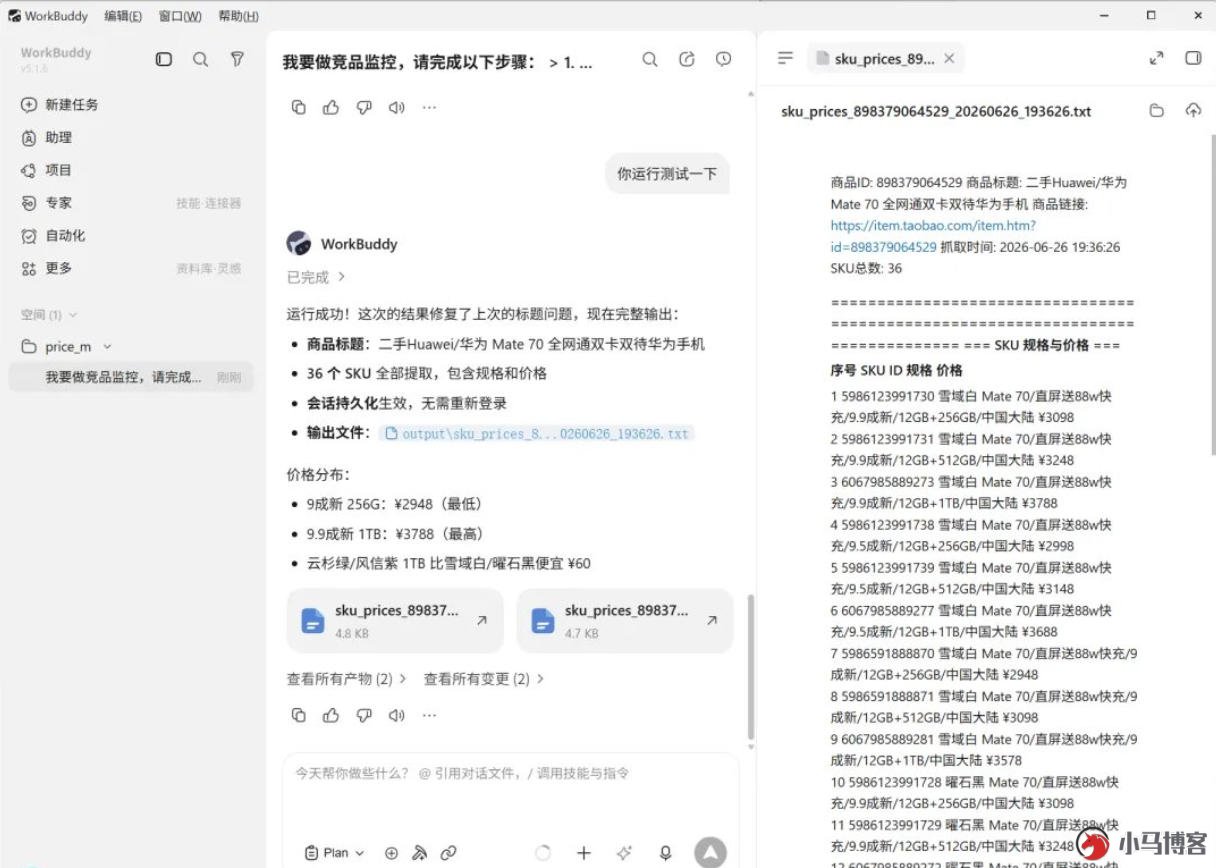The height and width of the screenshot is (868, 1216).
Task: Open conversation history clock icon
Action: (x=723, y=60)
